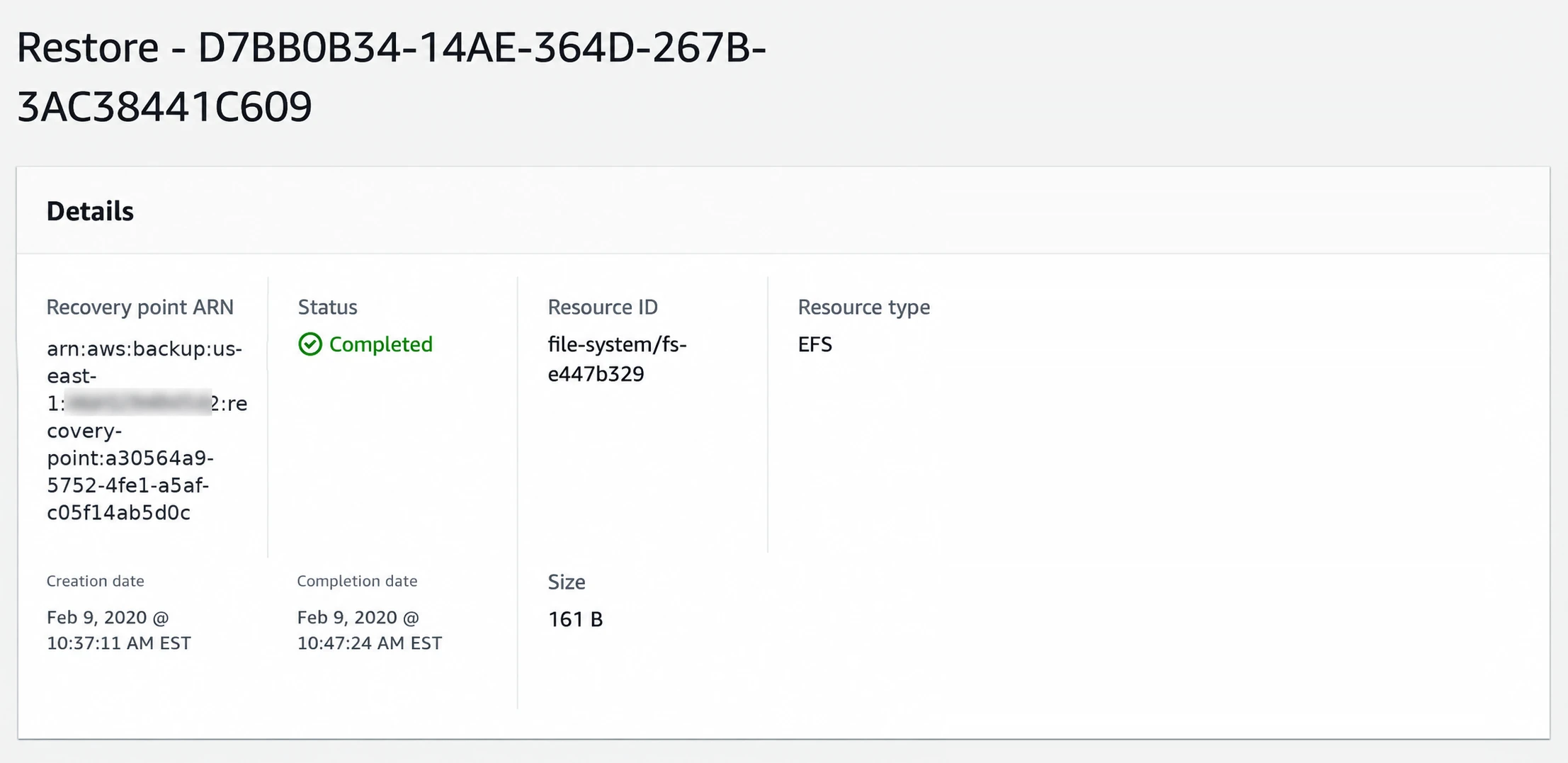
Task: Click the blurred account number in the ARN
Action: coord(139,403)
